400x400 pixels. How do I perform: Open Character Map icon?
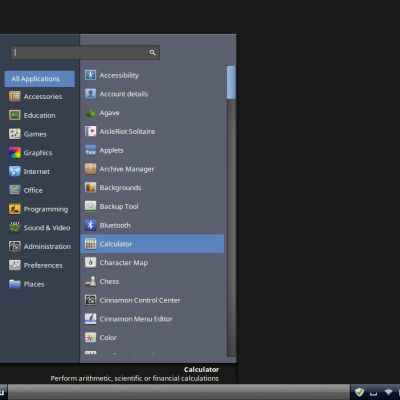click(x=90, y=262)
